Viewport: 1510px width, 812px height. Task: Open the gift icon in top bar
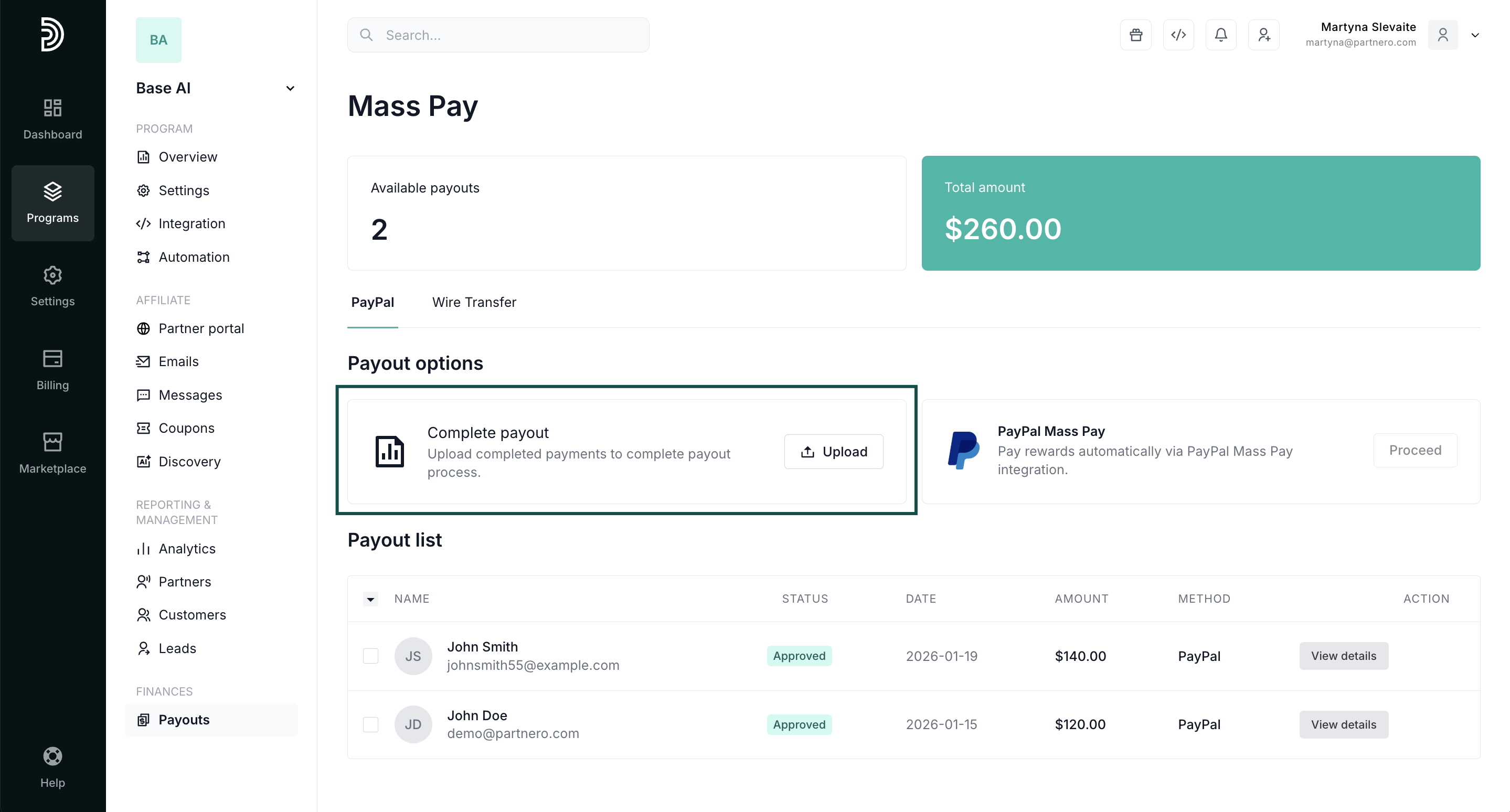(x=1135, y=35)
